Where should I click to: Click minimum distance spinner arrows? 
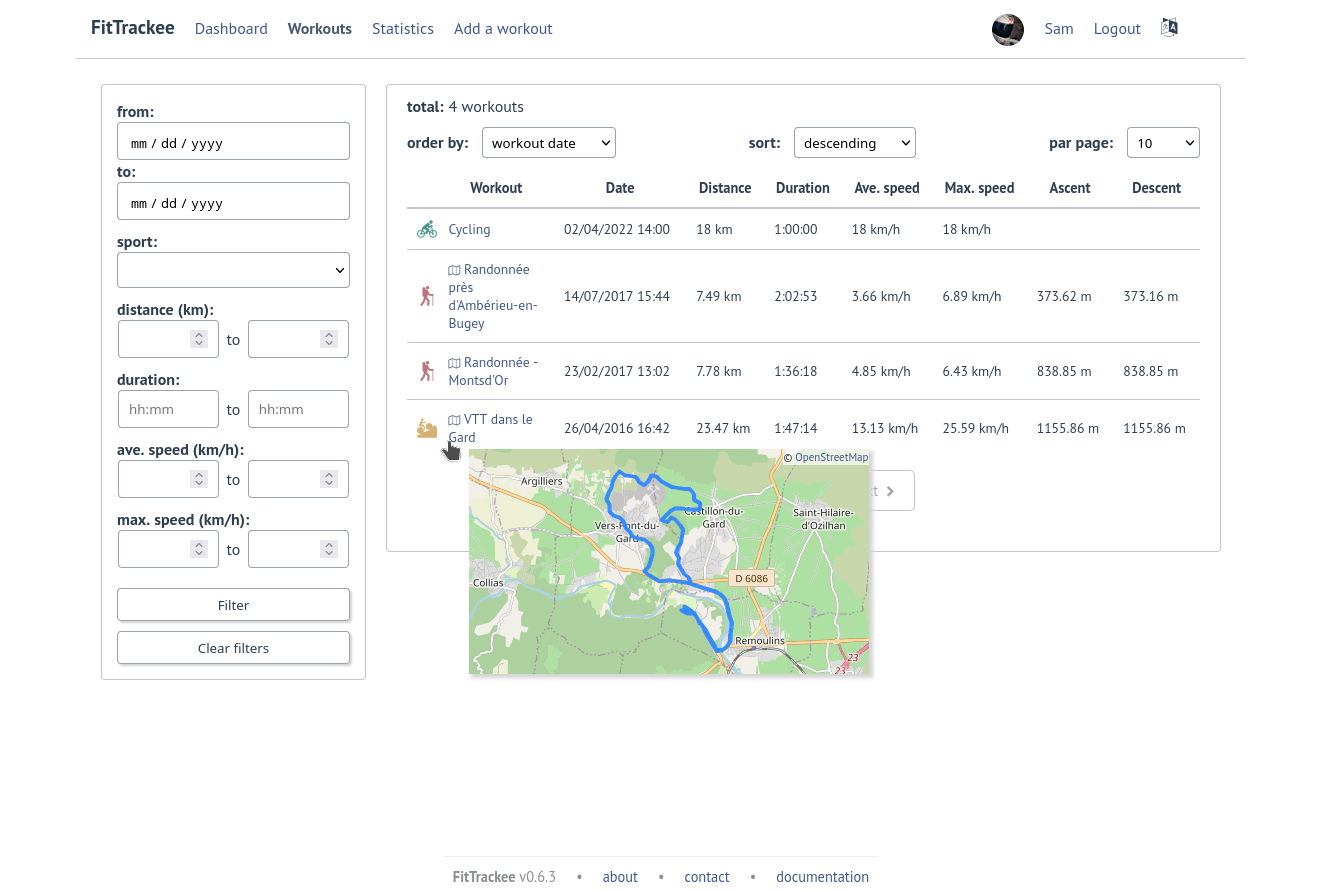[199, 339]
